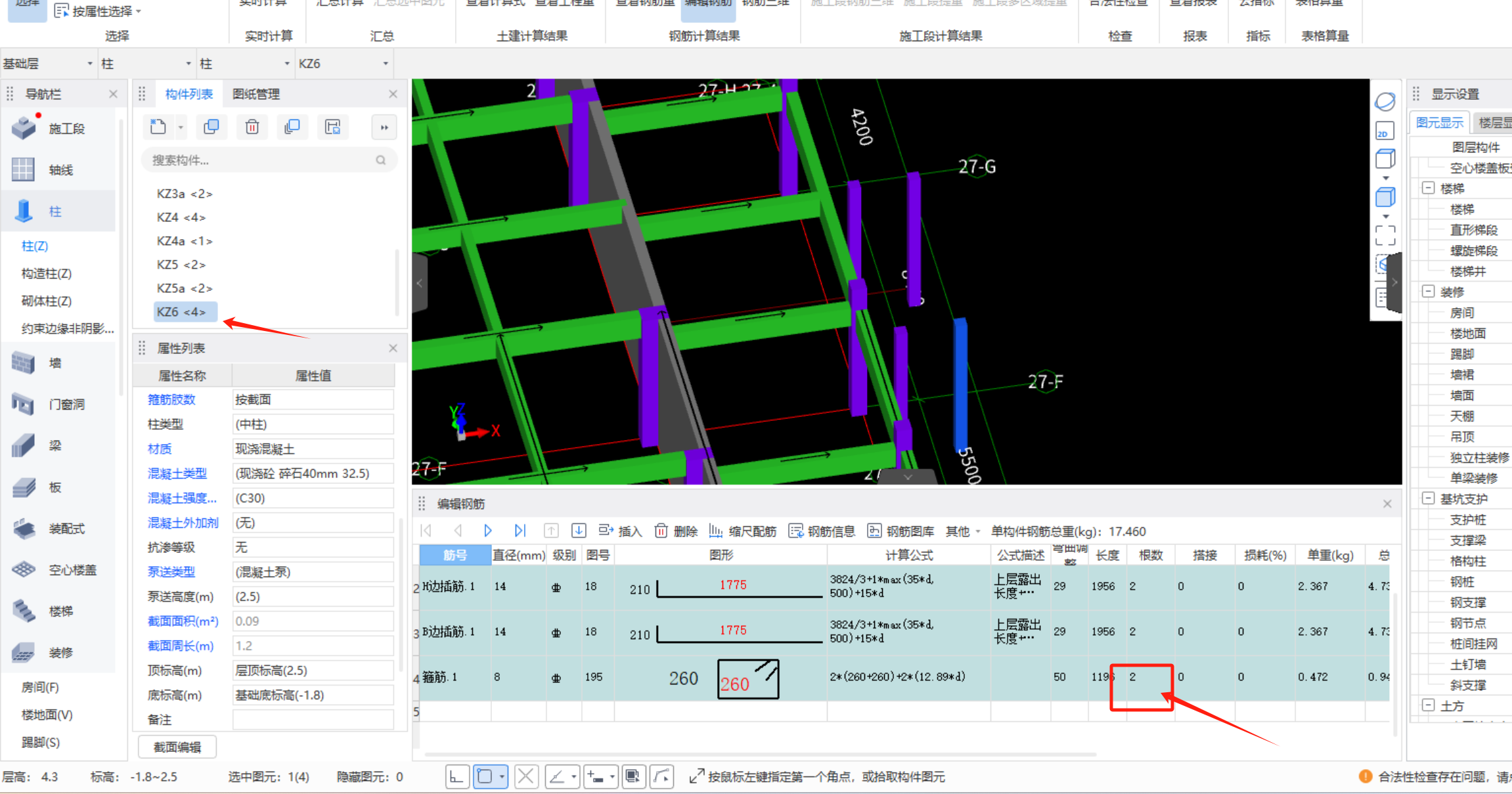The height and width of the screenshot is (794, 1512).
Task: Show more tools in 构件列表 toolbar
Action: (384, 127)
